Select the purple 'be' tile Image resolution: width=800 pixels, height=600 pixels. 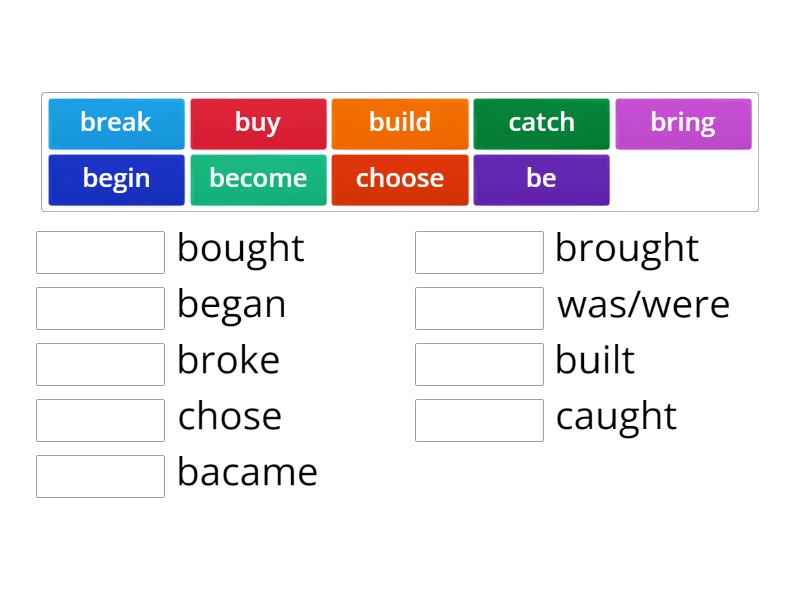(541, 178)
